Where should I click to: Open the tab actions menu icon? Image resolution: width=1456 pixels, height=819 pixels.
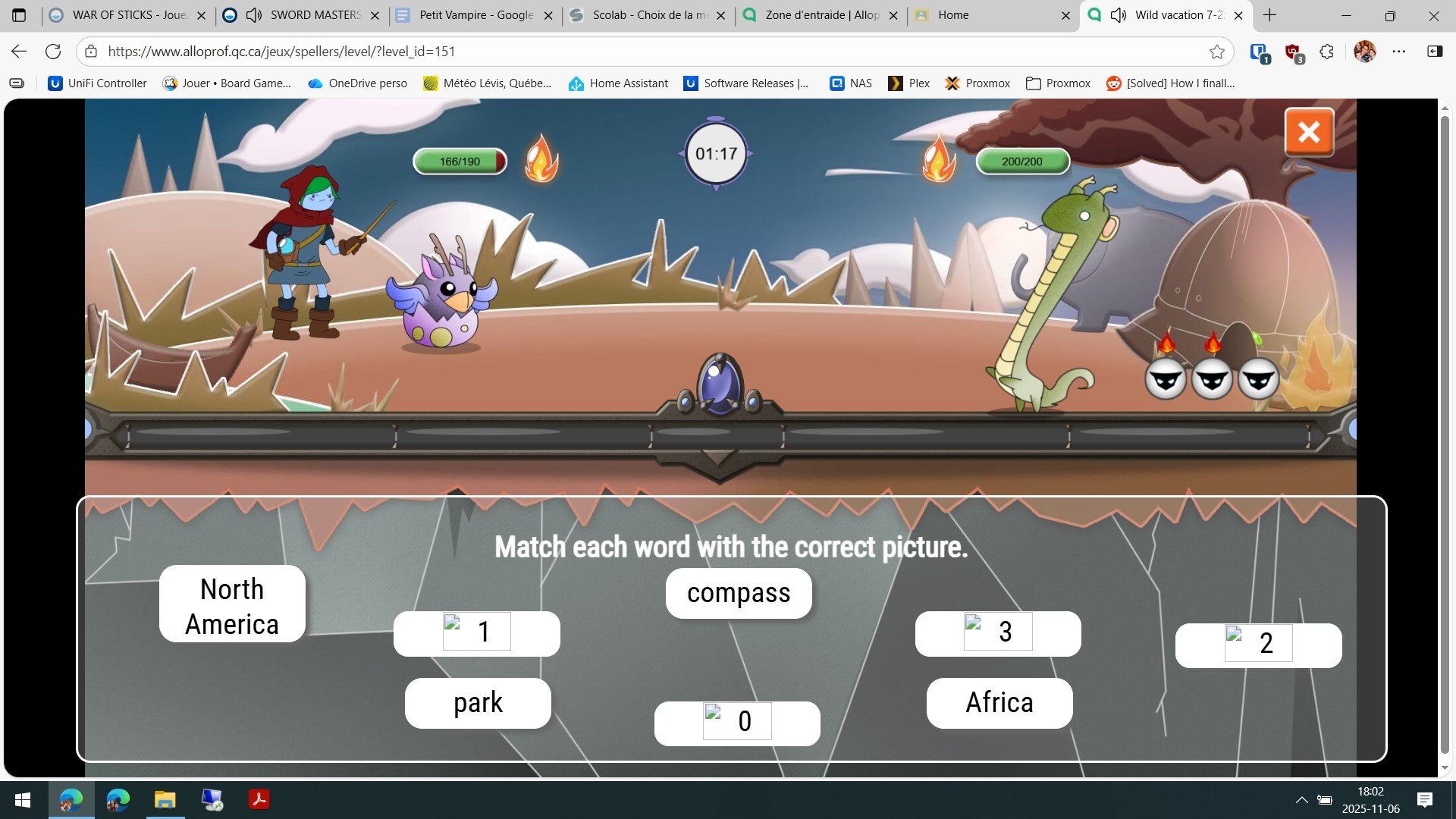click(x=19, y=15)
